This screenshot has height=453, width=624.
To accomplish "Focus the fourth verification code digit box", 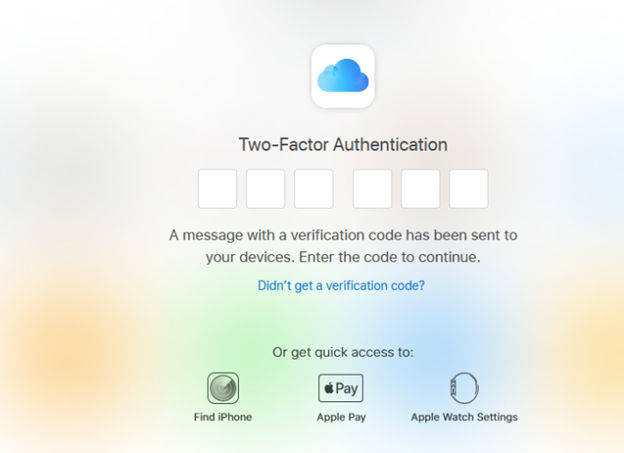I will coord(372,189).
